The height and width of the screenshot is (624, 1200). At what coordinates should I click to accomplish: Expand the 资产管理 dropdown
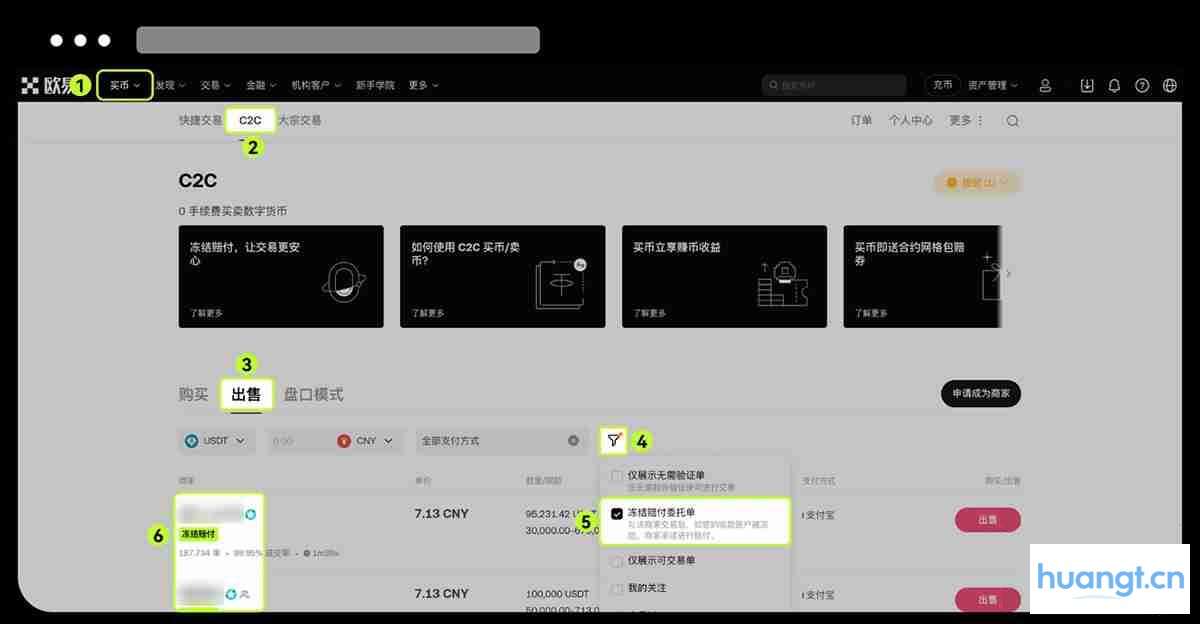coord(991,85)
